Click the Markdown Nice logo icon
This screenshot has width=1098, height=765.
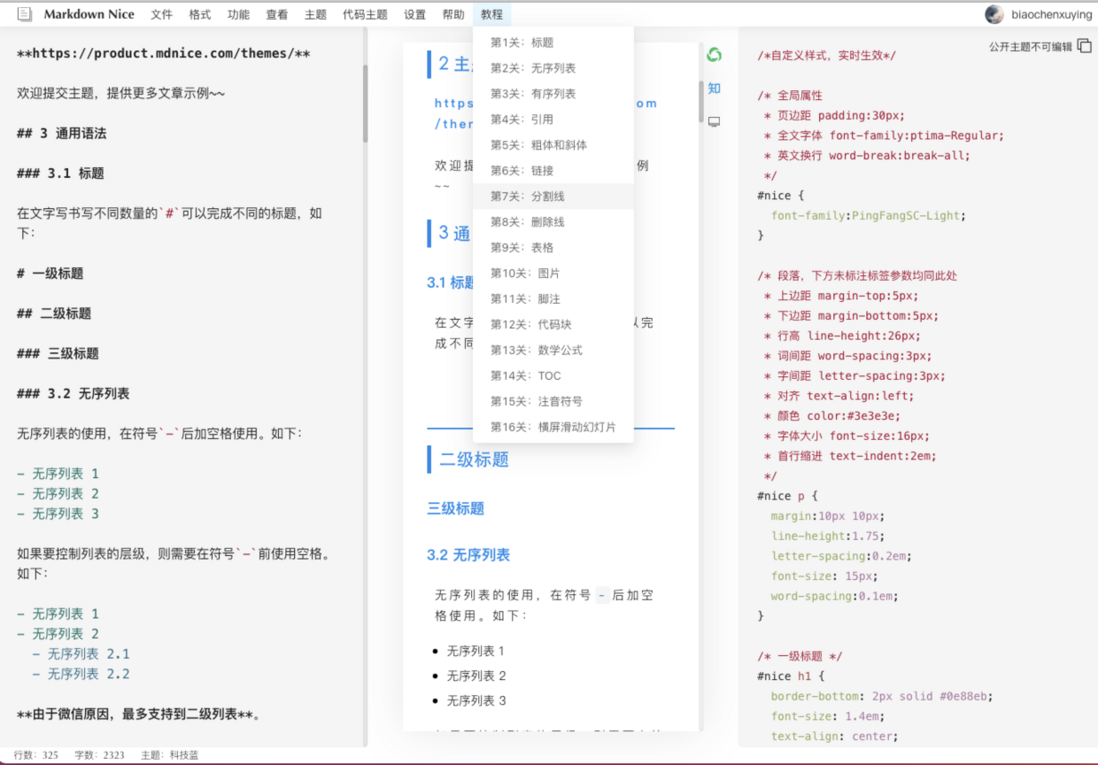pos(24,14)
